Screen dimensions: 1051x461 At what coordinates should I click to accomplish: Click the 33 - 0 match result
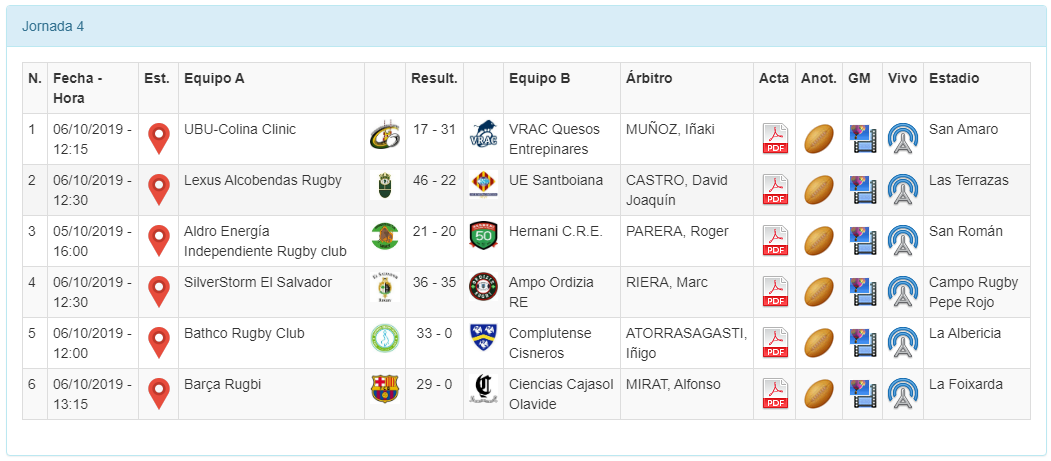tap(434, 333)
